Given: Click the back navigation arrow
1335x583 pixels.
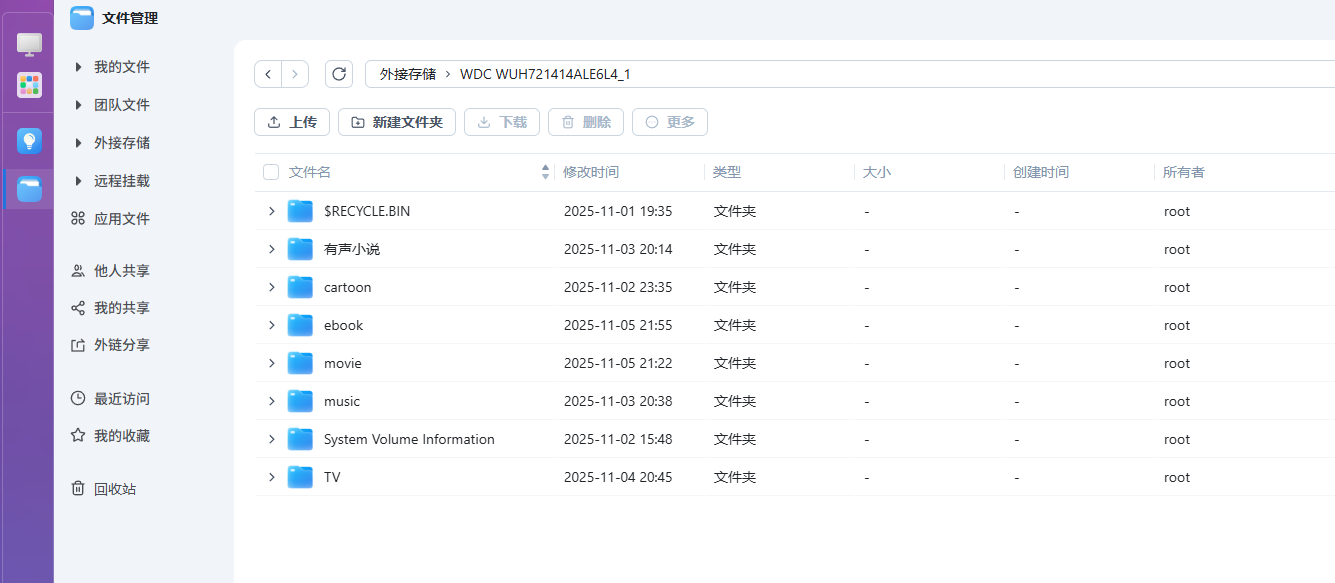Looking at the screenshot, I should (x=267, y=73).
